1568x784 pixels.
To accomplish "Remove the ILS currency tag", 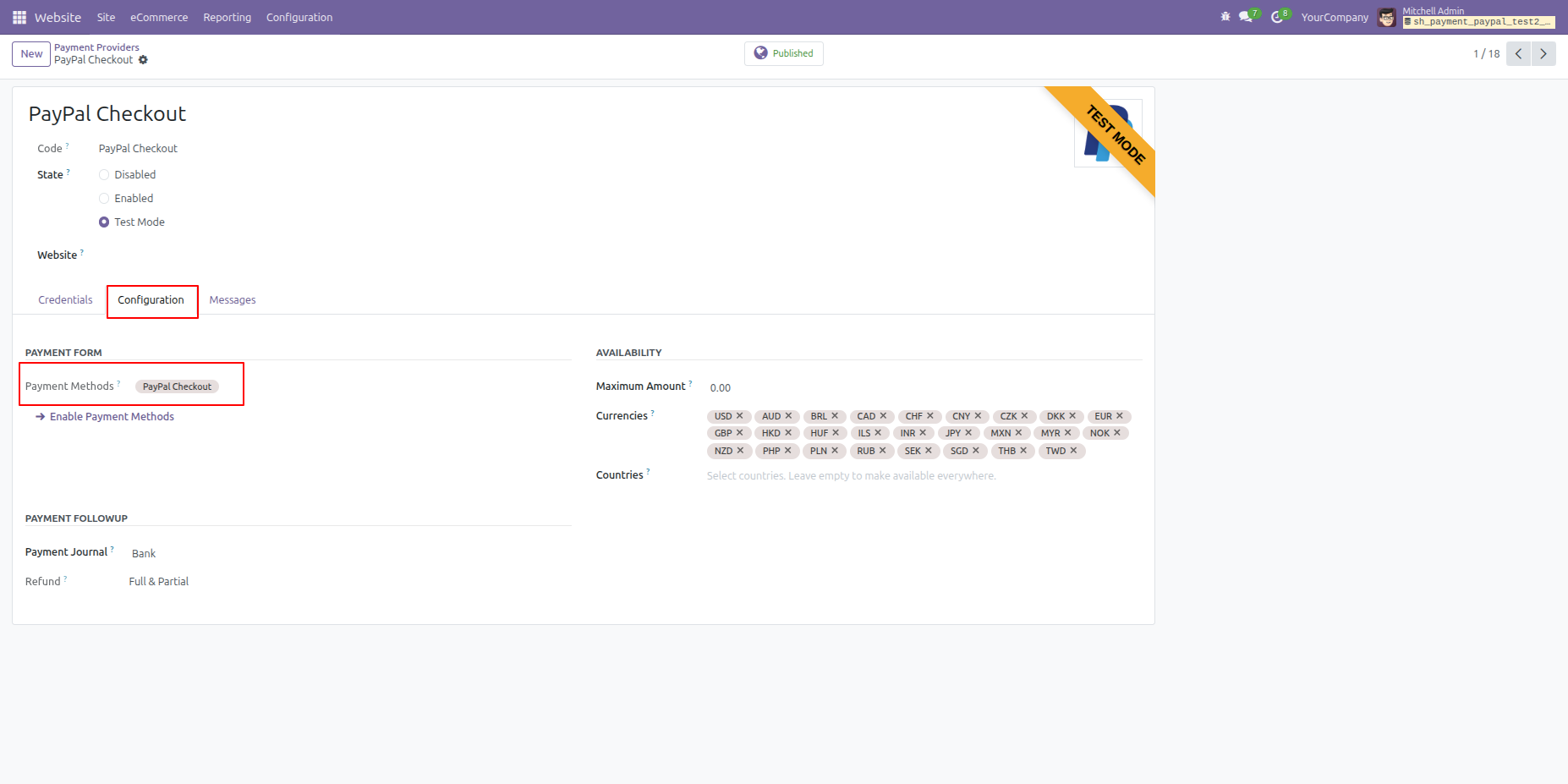I will point(878,433).
